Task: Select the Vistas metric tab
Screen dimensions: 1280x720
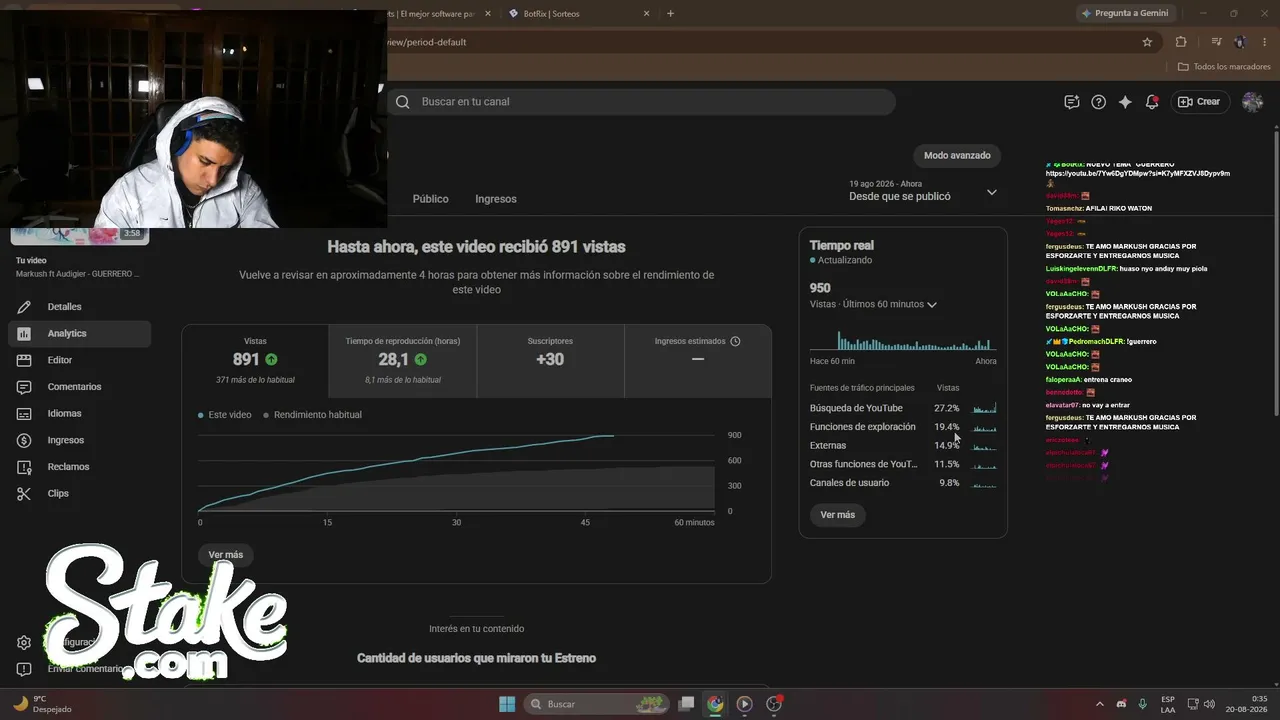Action: point(255,360)
